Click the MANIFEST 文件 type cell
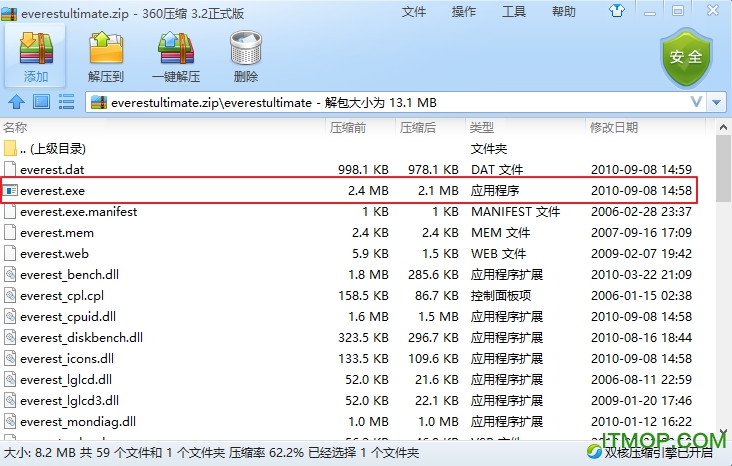Image resolution: width=732 pixels, height=466 pixels. (515, 212)
